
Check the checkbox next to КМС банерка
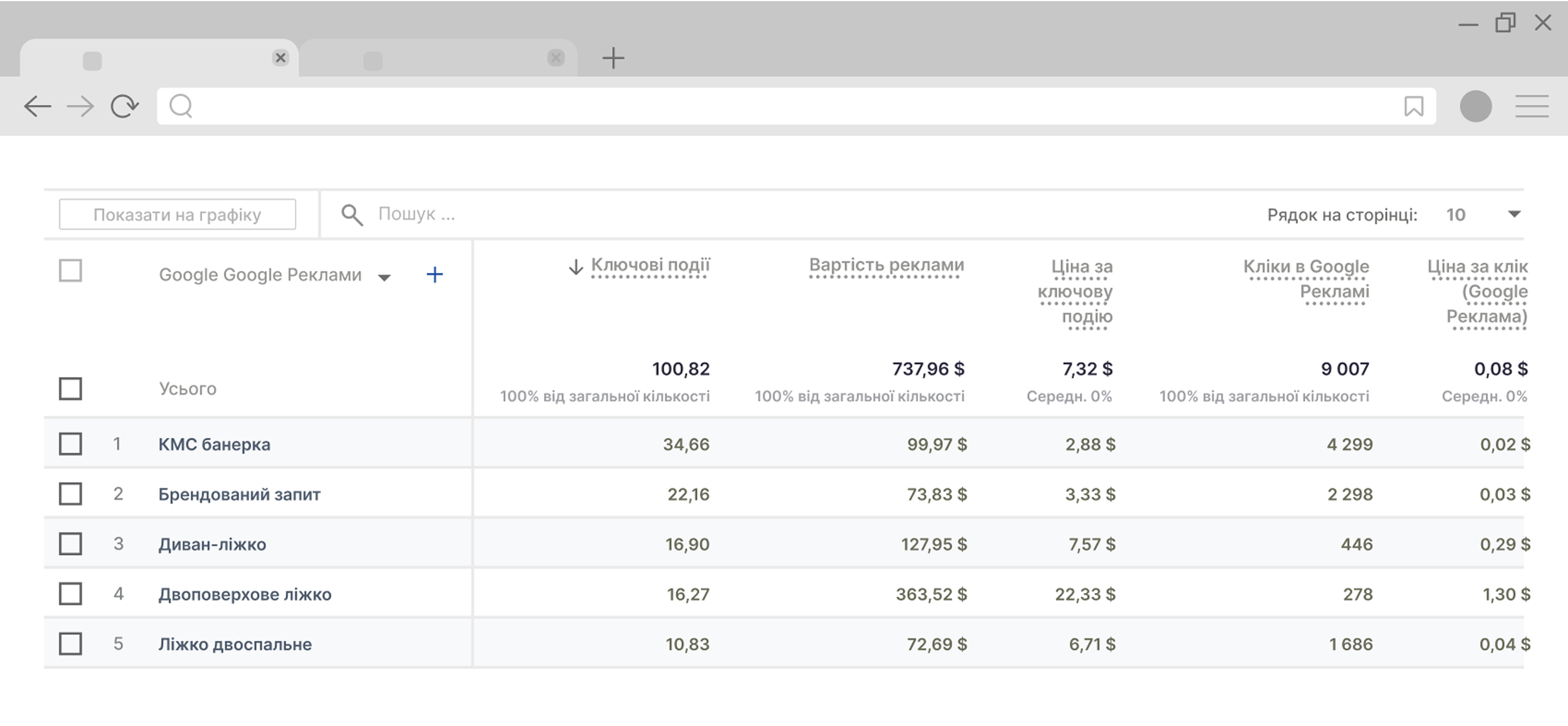70,444
